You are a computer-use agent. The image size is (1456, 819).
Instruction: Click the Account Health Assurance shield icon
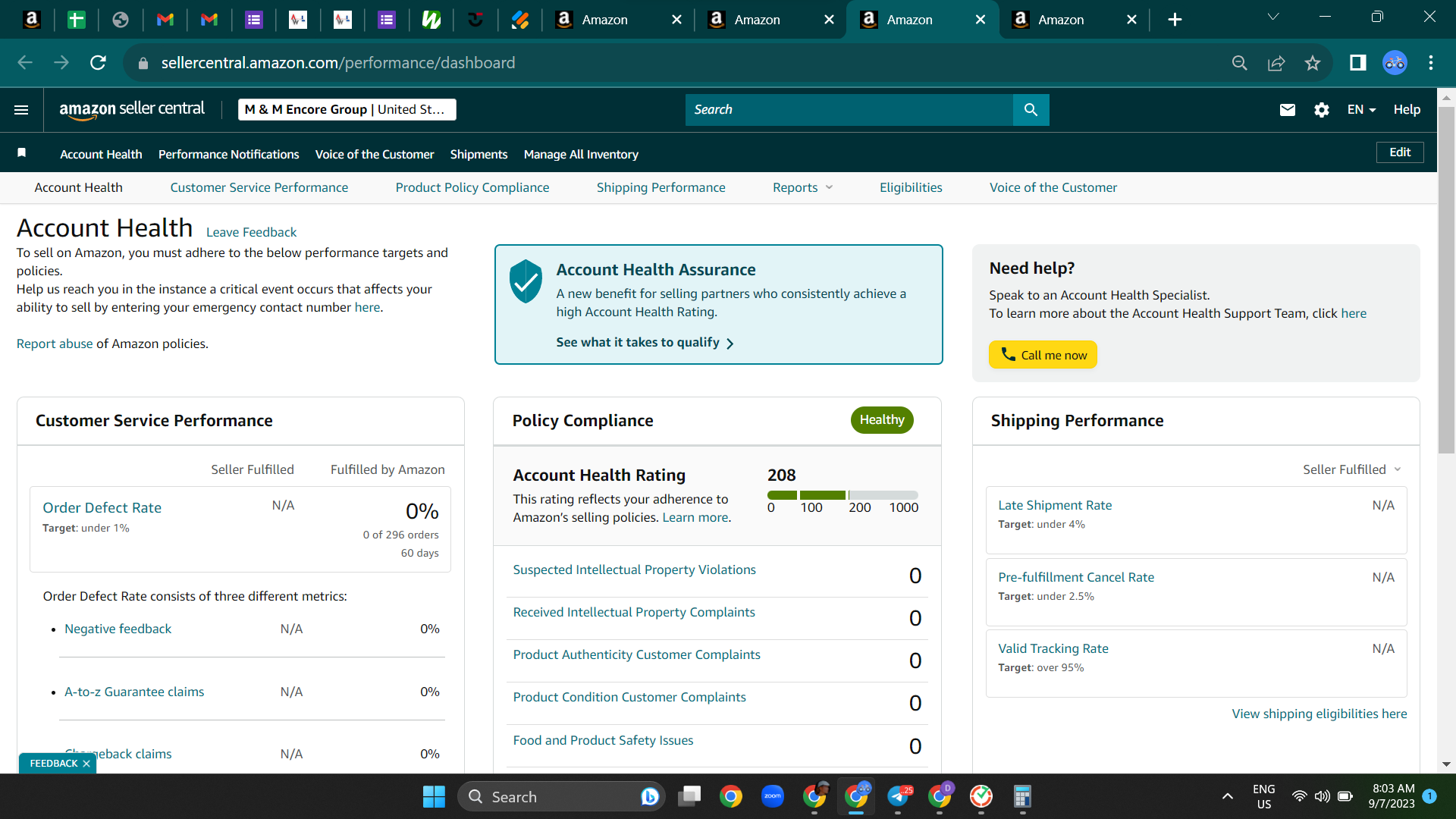point(526,281)
